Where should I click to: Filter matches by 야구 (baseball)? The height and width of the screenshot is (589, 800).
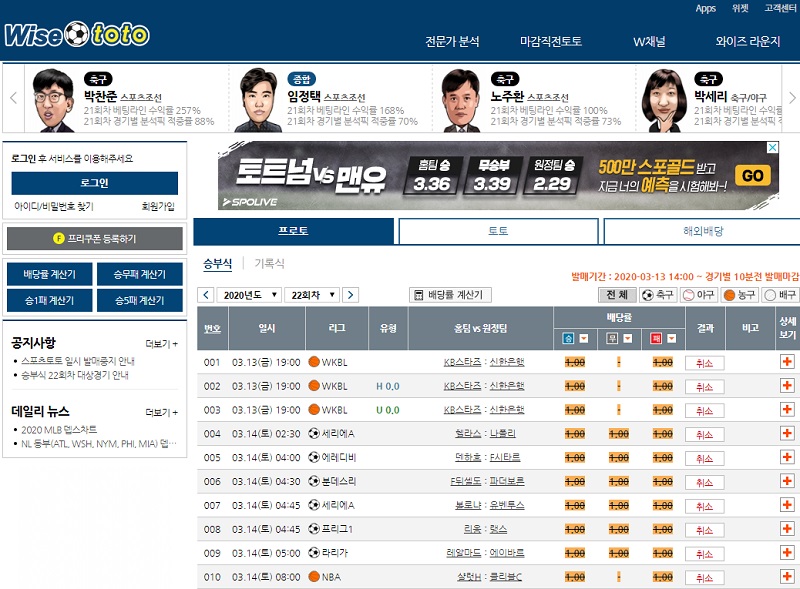(700, 295)
